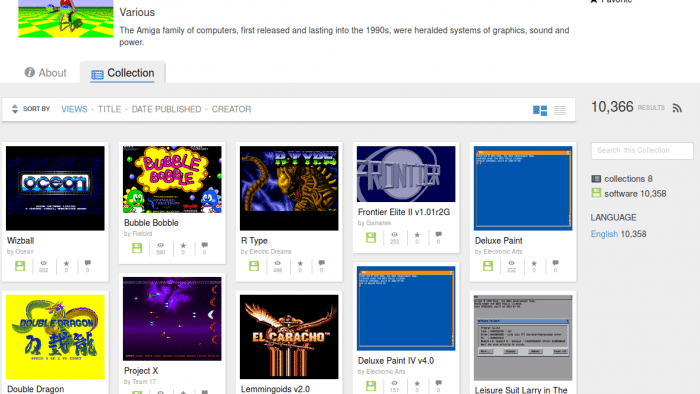
Task: Sort results by CREATOR
Action: point(231,109)
